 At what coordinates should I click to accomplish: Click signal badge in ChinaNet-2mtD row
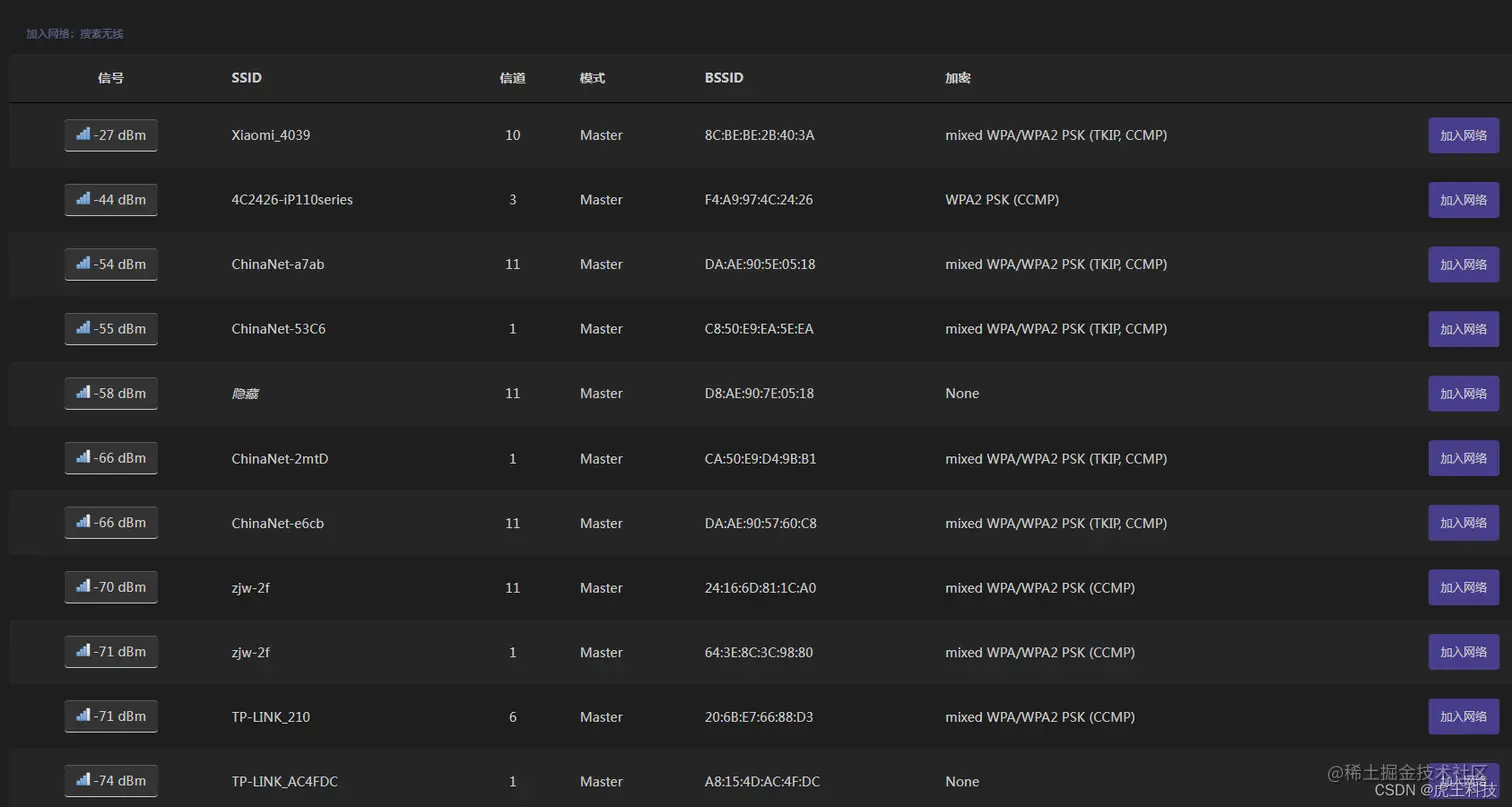point(111,458)
